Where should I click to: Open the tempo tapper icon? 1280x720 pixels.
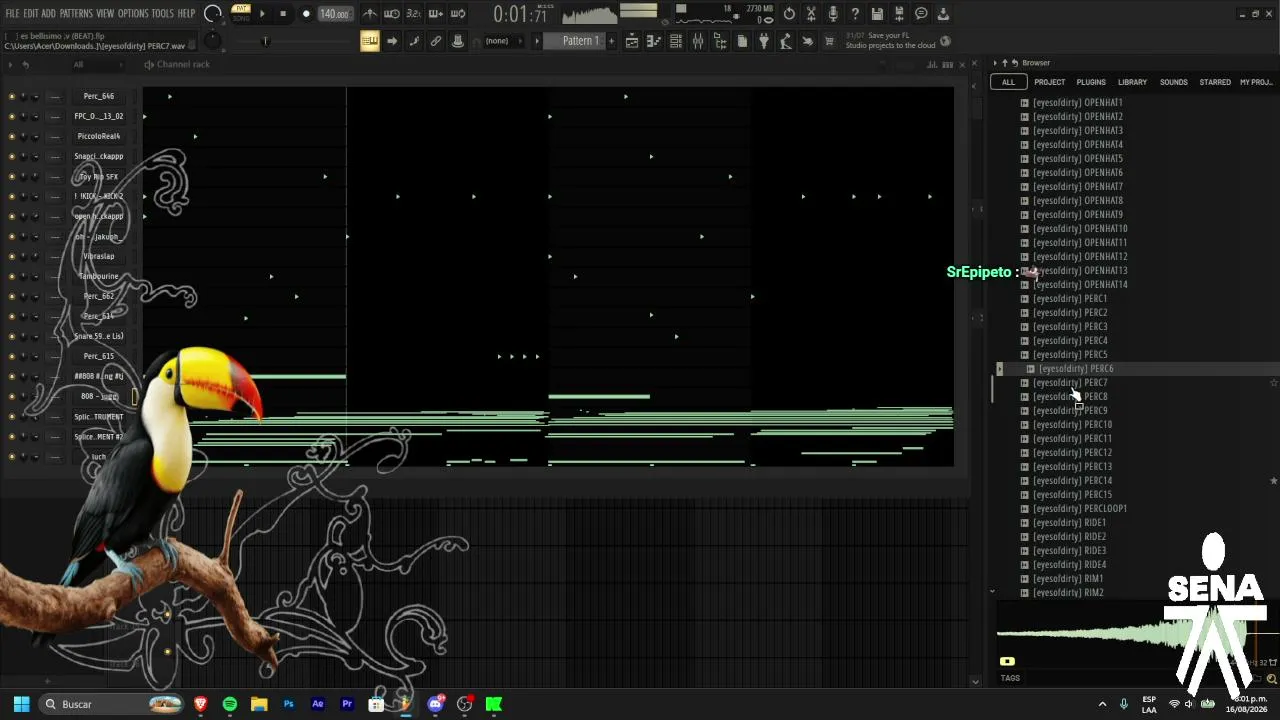[x=786, y=41]
